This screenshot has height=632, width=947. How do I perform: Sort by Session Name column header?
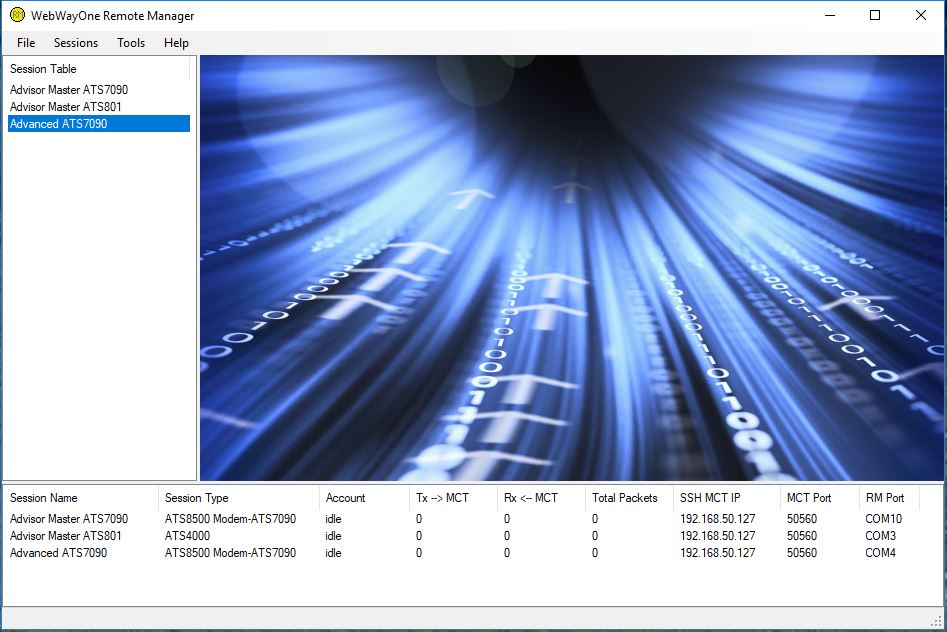coord(44,498)
